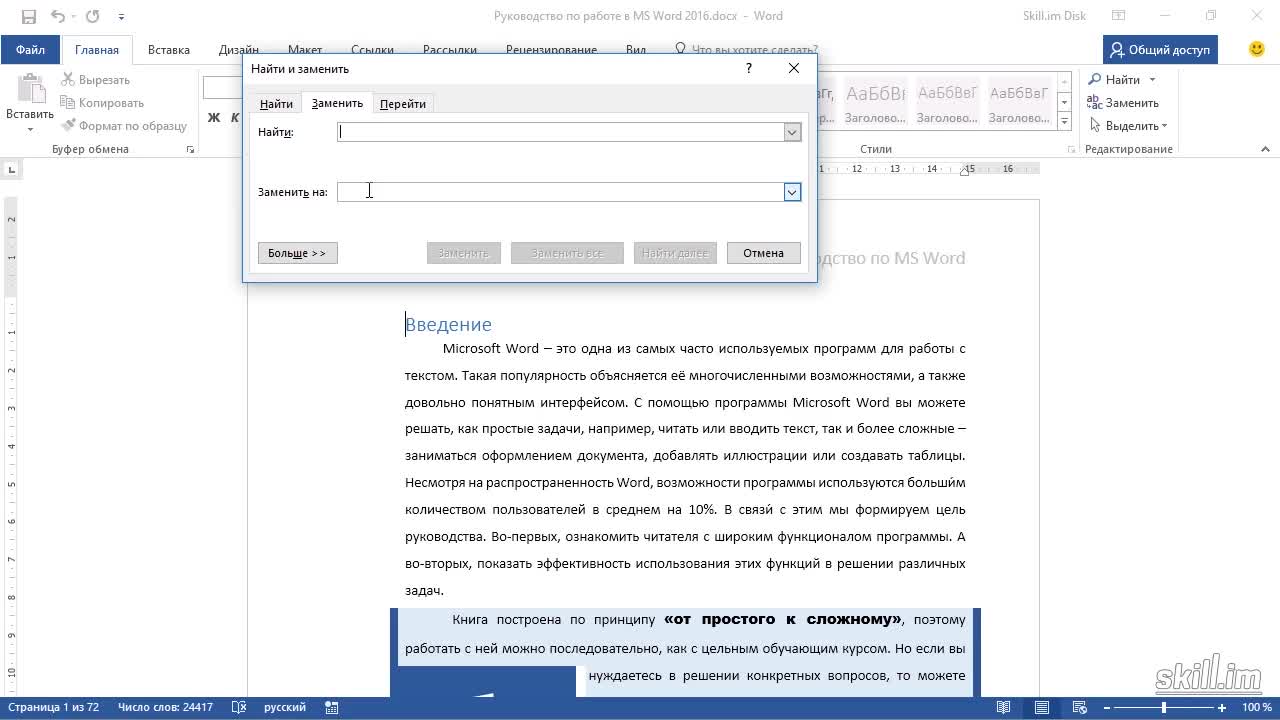The width and height of the screenshot is (1280, 720).
Task: Click Заменить in the Редактирование group
Action: coord(1123,102)
